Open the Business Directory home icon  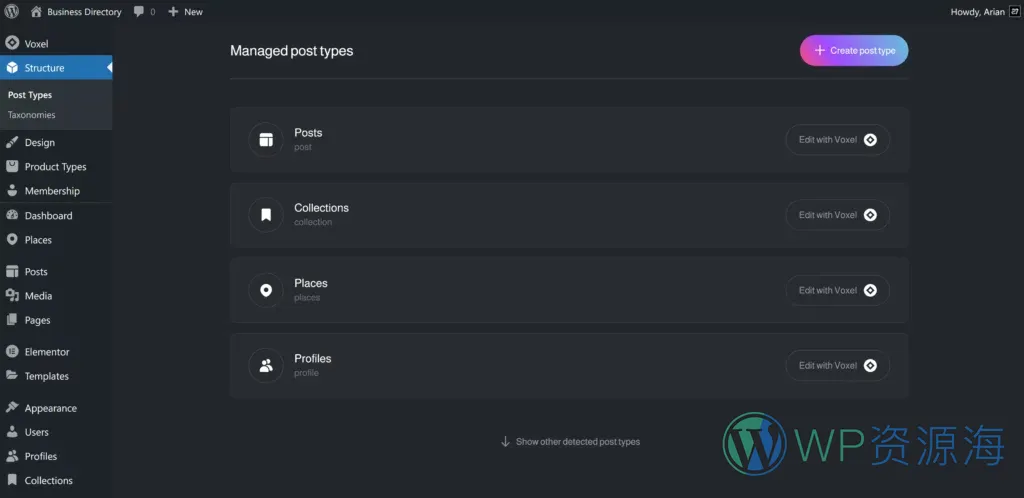(37, 12)
